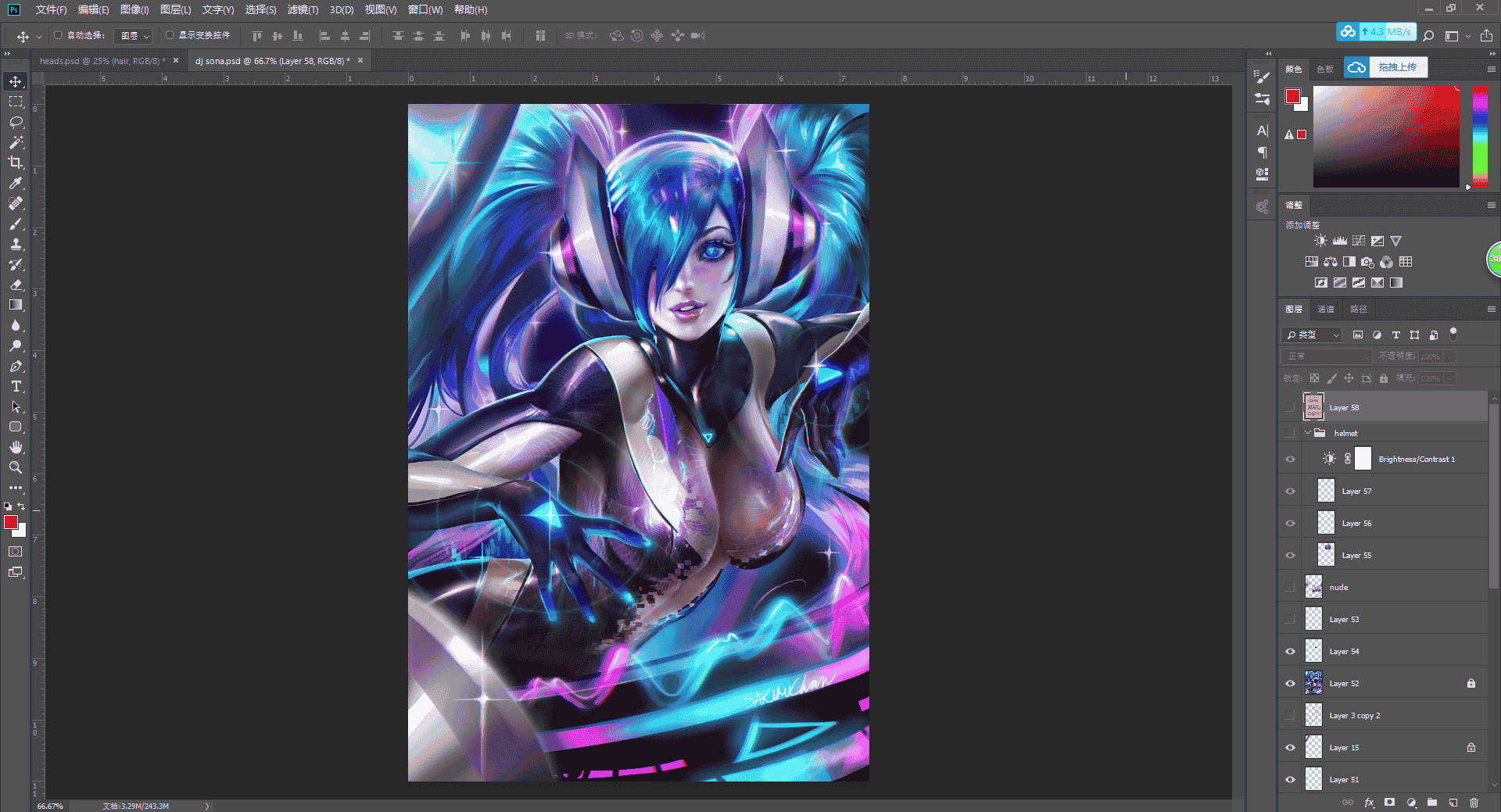Screen dimensions: 1501x812
Task: Open the 路径 paths panel tab
Action: [1359, 309]
